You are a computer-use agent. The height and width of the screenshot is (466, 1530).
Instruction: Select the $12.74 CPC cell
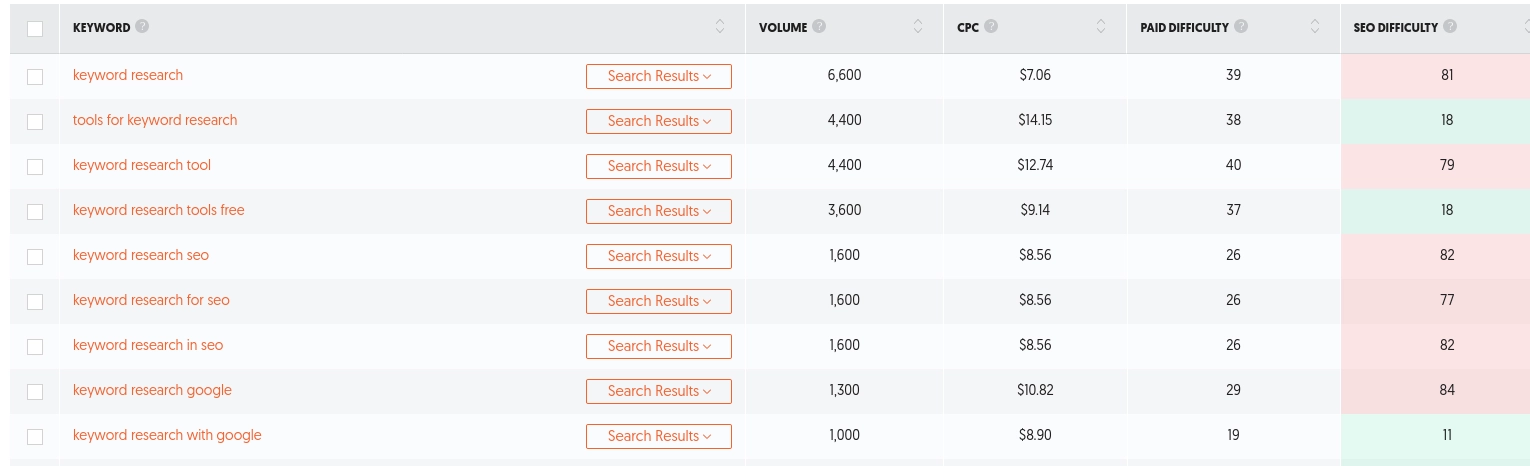coord(1034,165)
